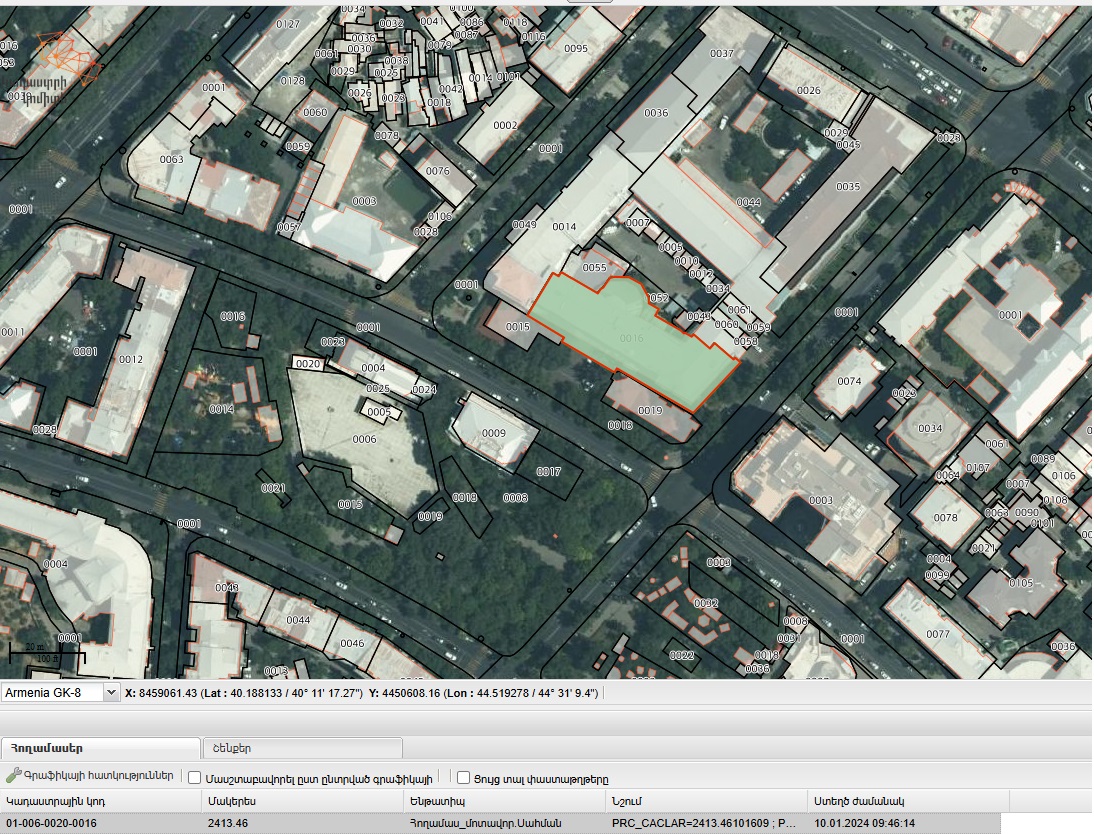Toggle the Ցույց տալ փաստաթղթերը checkbox
Viewport: 1094px width, 834px height.
(x=463, y=777)
